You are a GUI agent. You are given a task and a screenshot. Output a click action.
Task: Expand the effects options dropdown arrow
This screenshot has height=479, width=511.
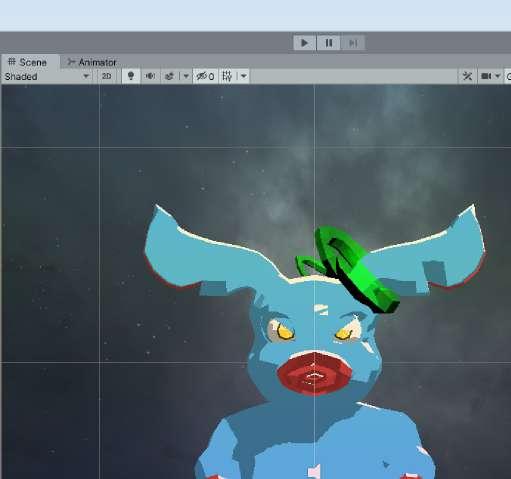point(186,76)
